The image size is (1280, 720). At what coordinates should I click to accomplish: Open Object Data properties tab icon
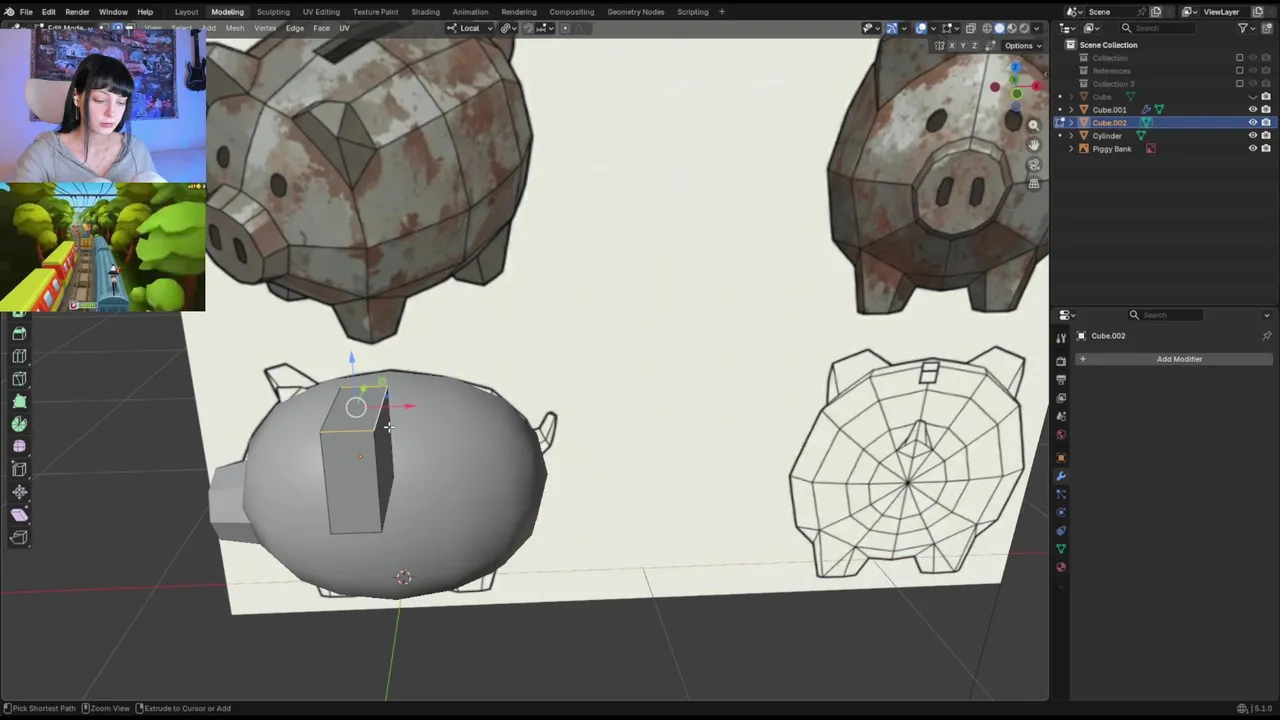pos(1061,549)
